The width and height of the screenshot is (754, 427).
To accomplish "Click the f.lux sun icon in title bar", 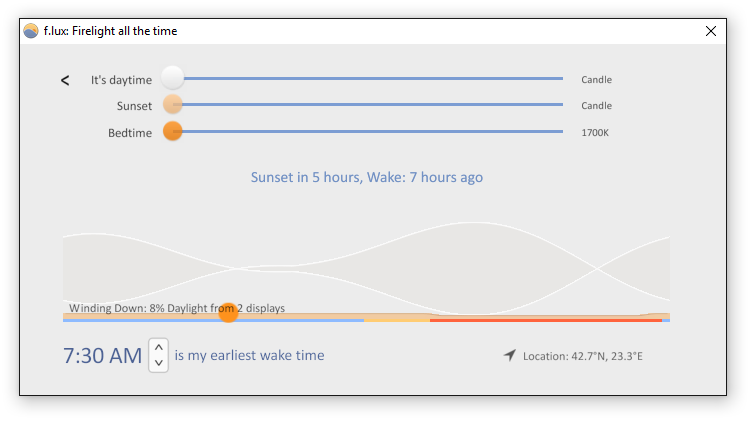I will pos(31,31).
